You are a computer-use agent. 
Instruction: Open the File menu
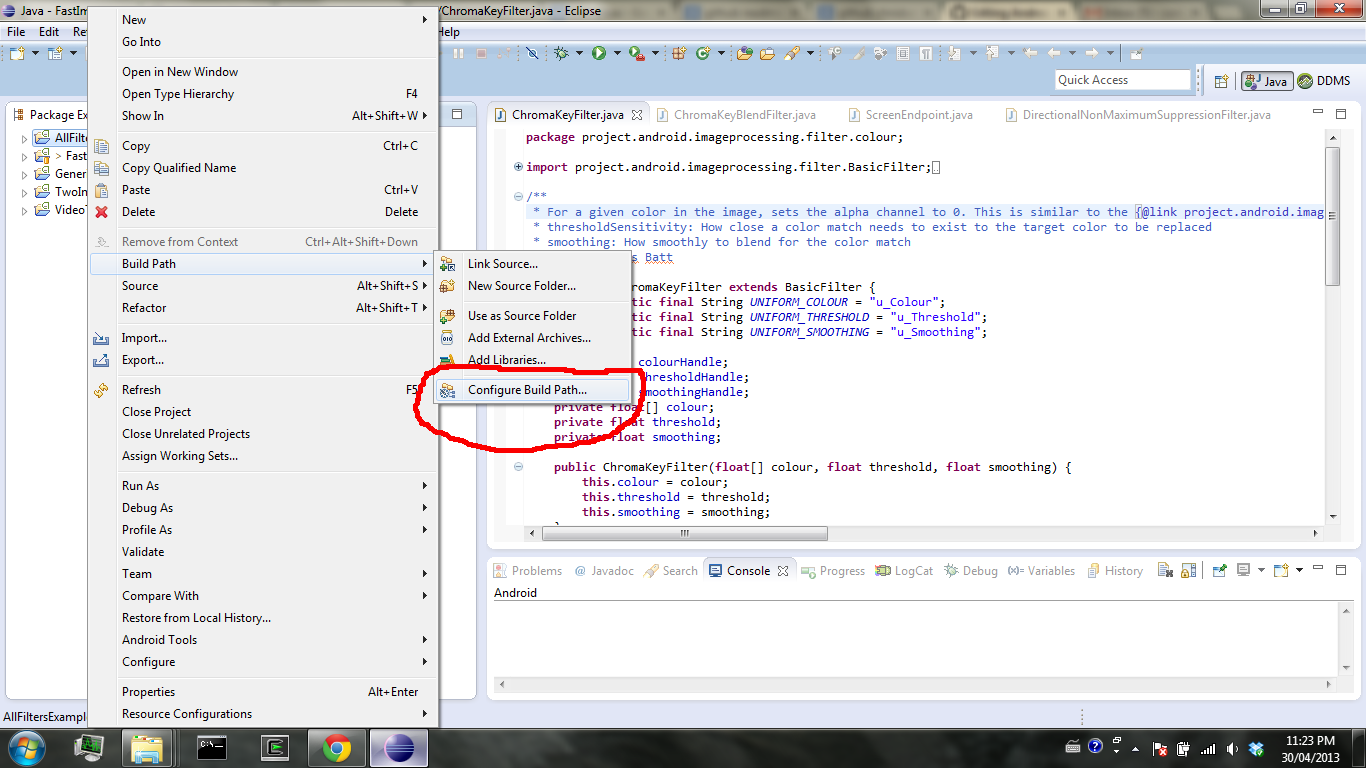pos(16,32)
